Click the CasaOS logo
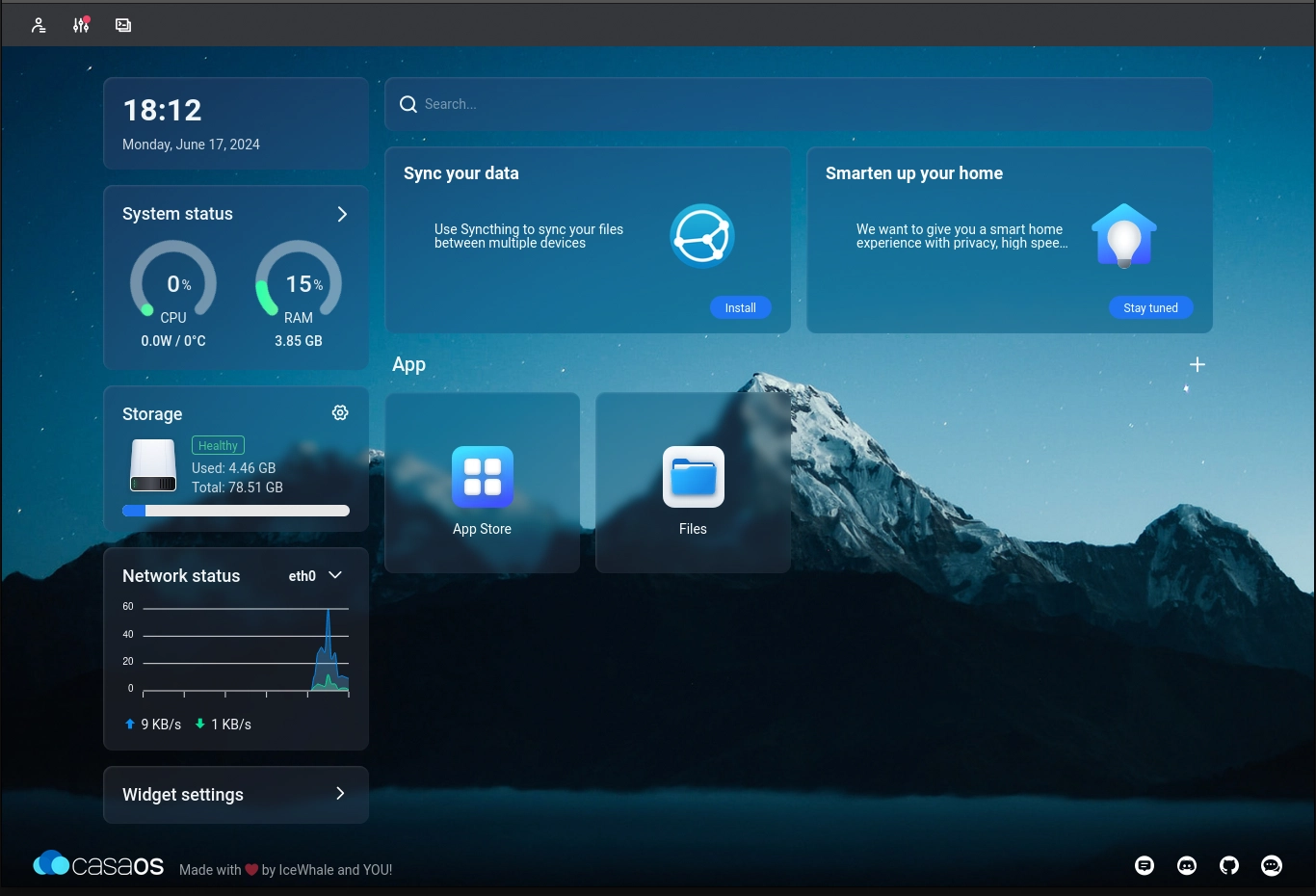Image resolution: width=1316 pixels, height=896 pixels. [99, 864]
